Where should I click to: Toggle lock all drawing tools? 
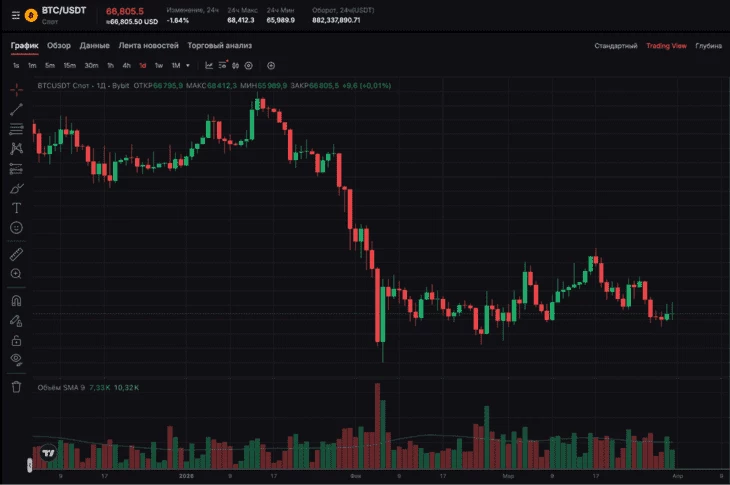tap(16, 340)
